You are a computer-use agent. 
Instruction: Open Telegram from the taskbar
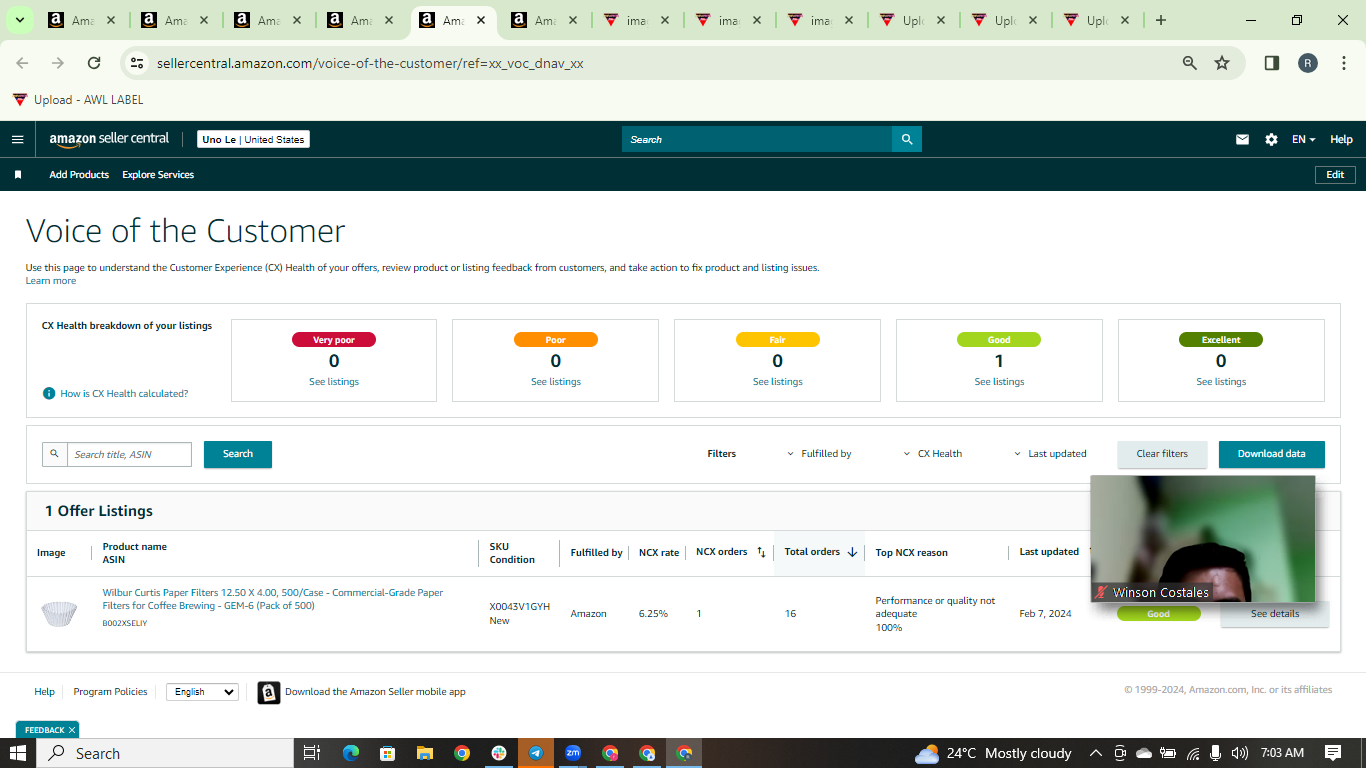click(x=536, y=753)
